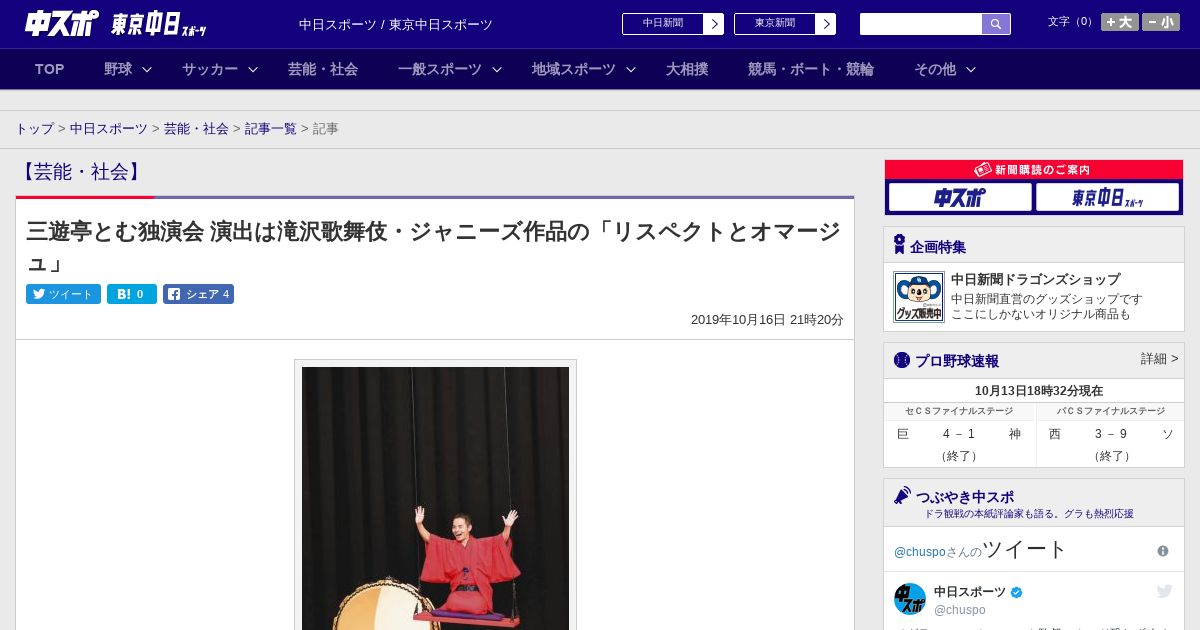
Task: Open プロ野球速報 詳細 link
Action: 1159,359
